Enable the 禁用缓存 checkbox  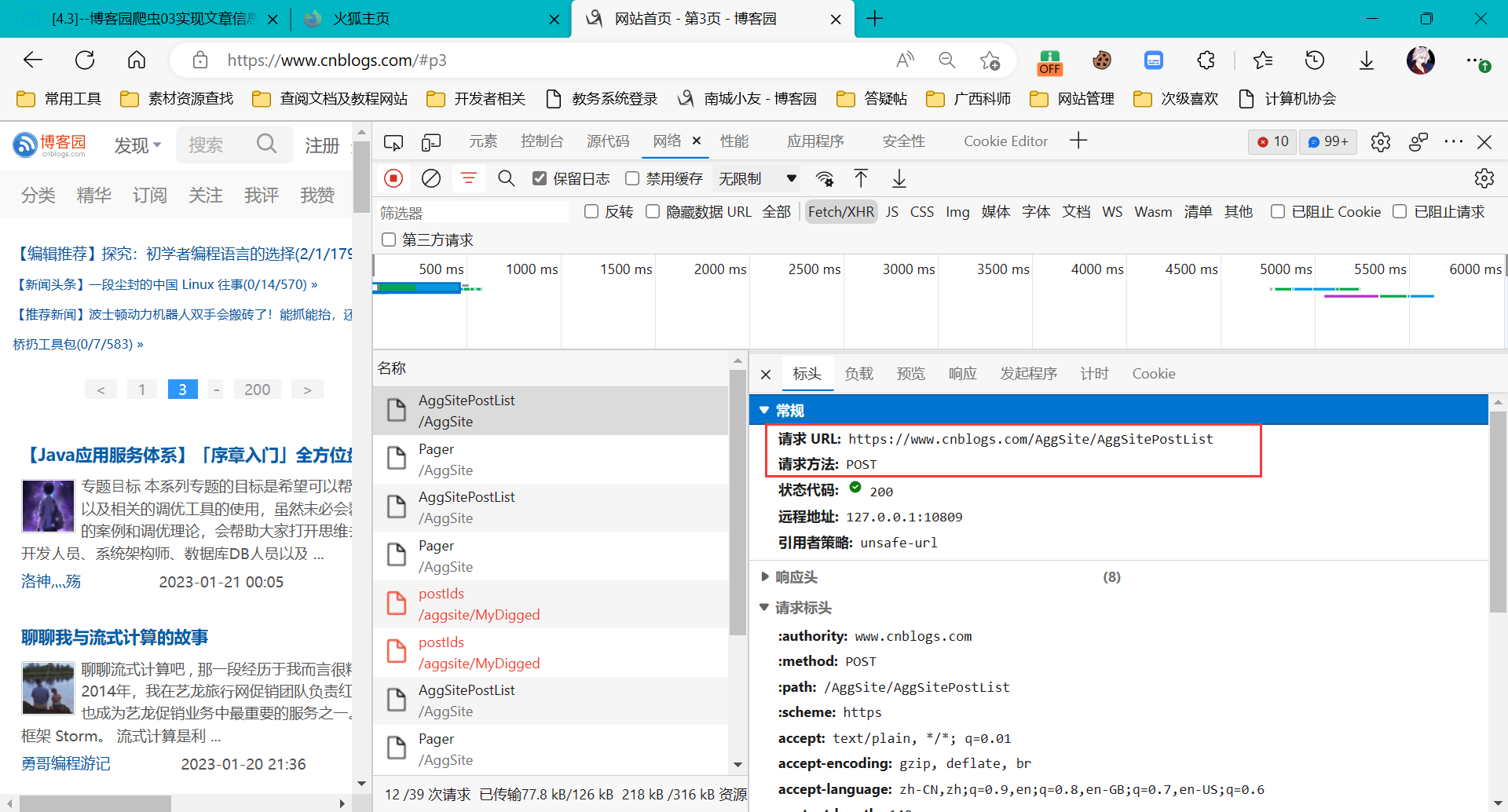click(x=632, y=178)
